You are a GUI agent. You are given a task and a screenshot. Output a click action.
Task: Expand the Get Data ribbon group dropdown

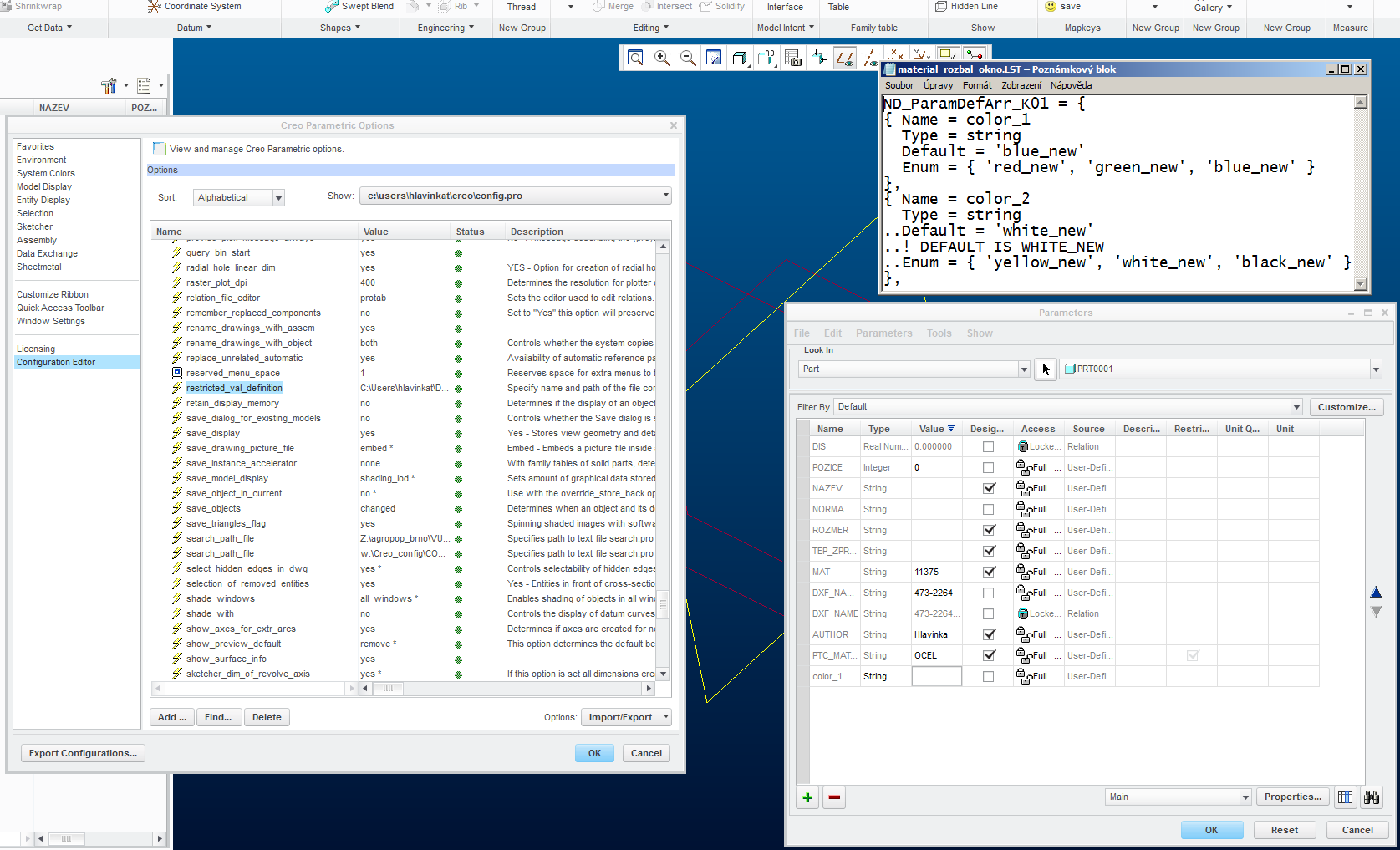coord(49,28)
